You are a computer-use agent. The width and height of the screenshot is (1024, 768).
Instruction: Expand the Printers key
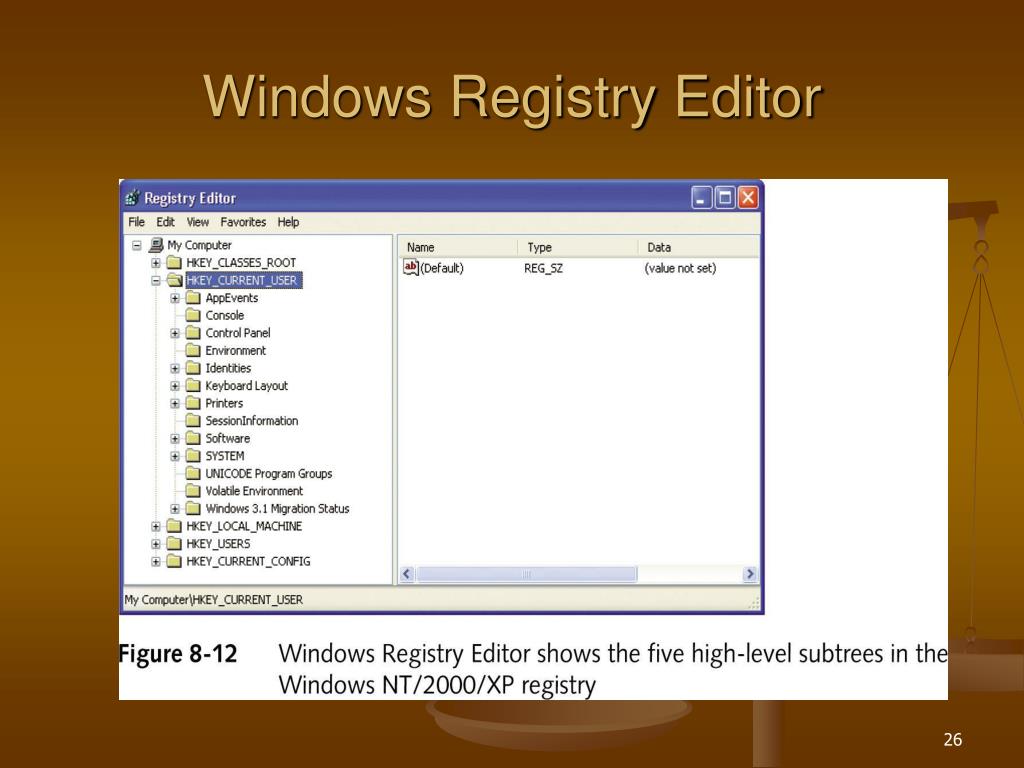click(x=175, y=404)
